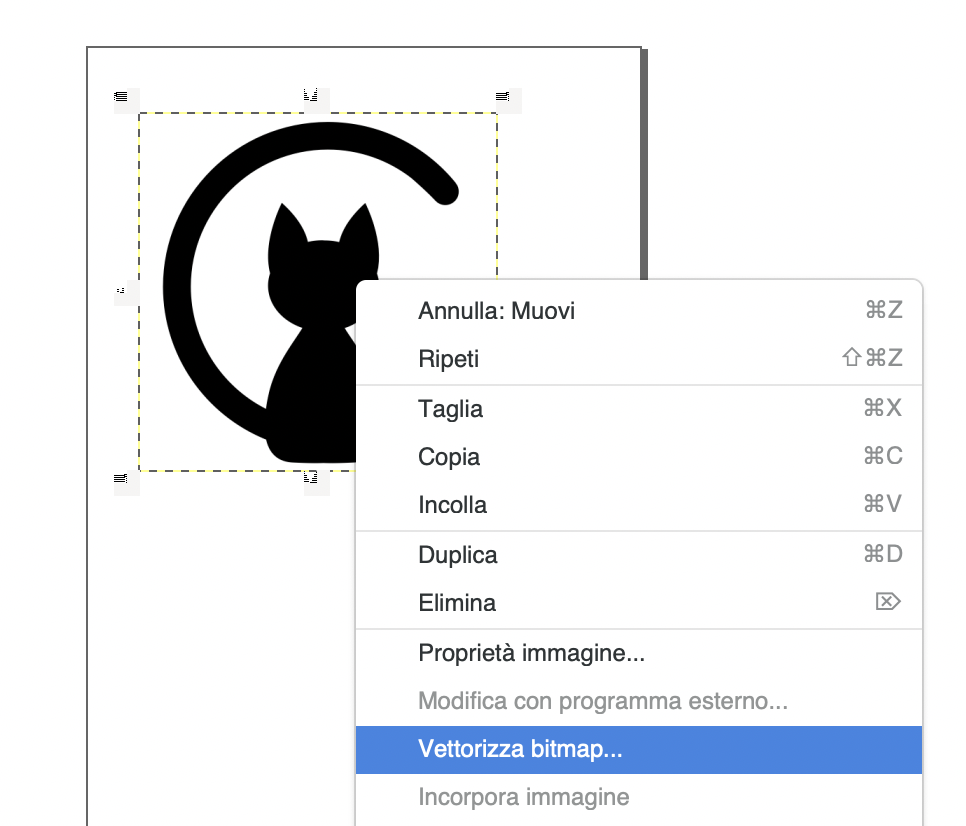Choose Annulla: Muovi to undo the move
The height and width of the screenshot is (826, 966).
tap(497, 311)
